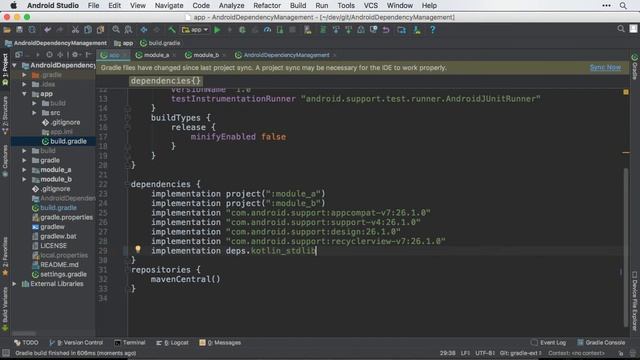Screen dimensions: 640x360
Task: Toggle the Event Log tool window
Action: 549,342
